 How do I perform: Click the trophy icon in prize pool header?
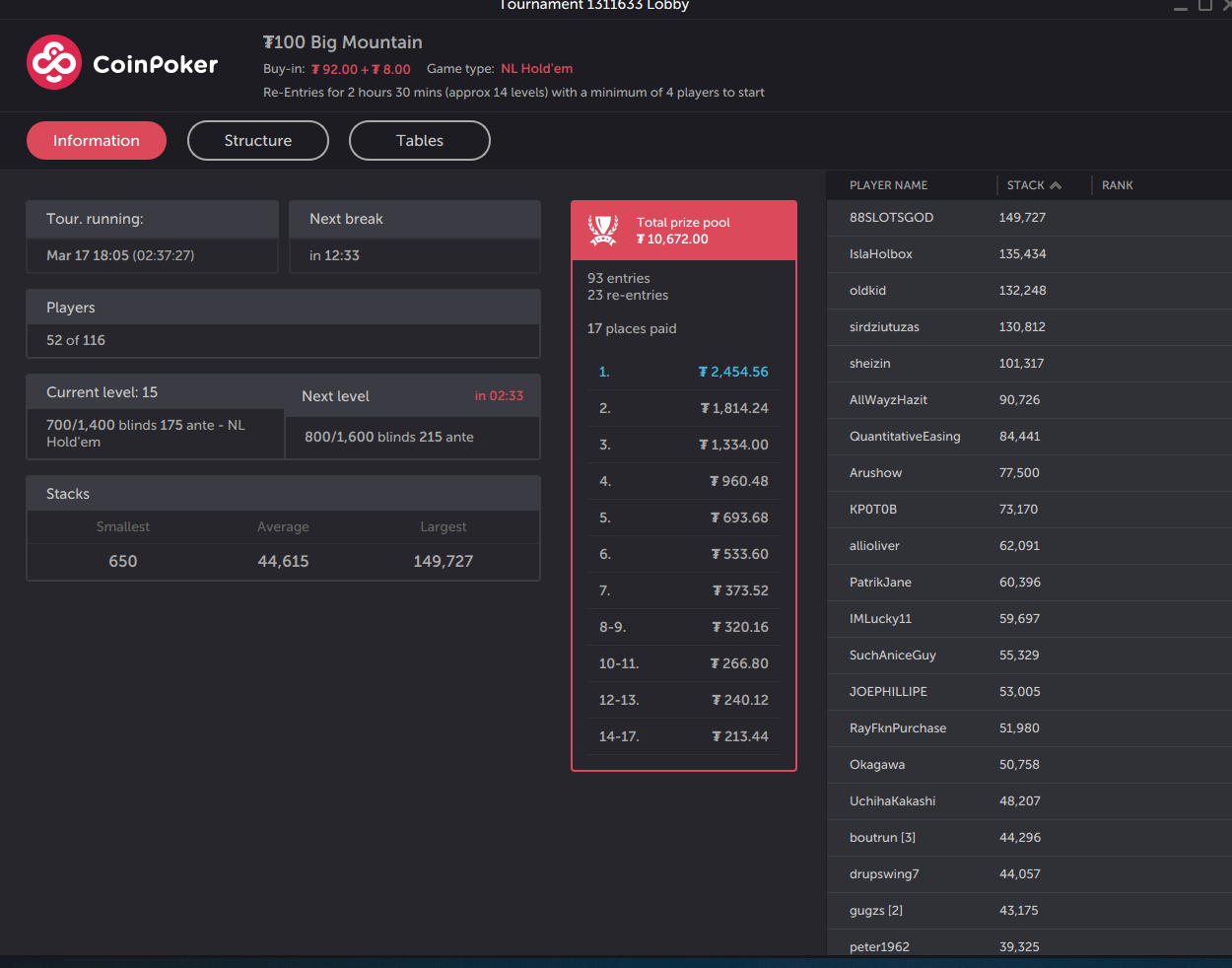click(x=603, y=231)
